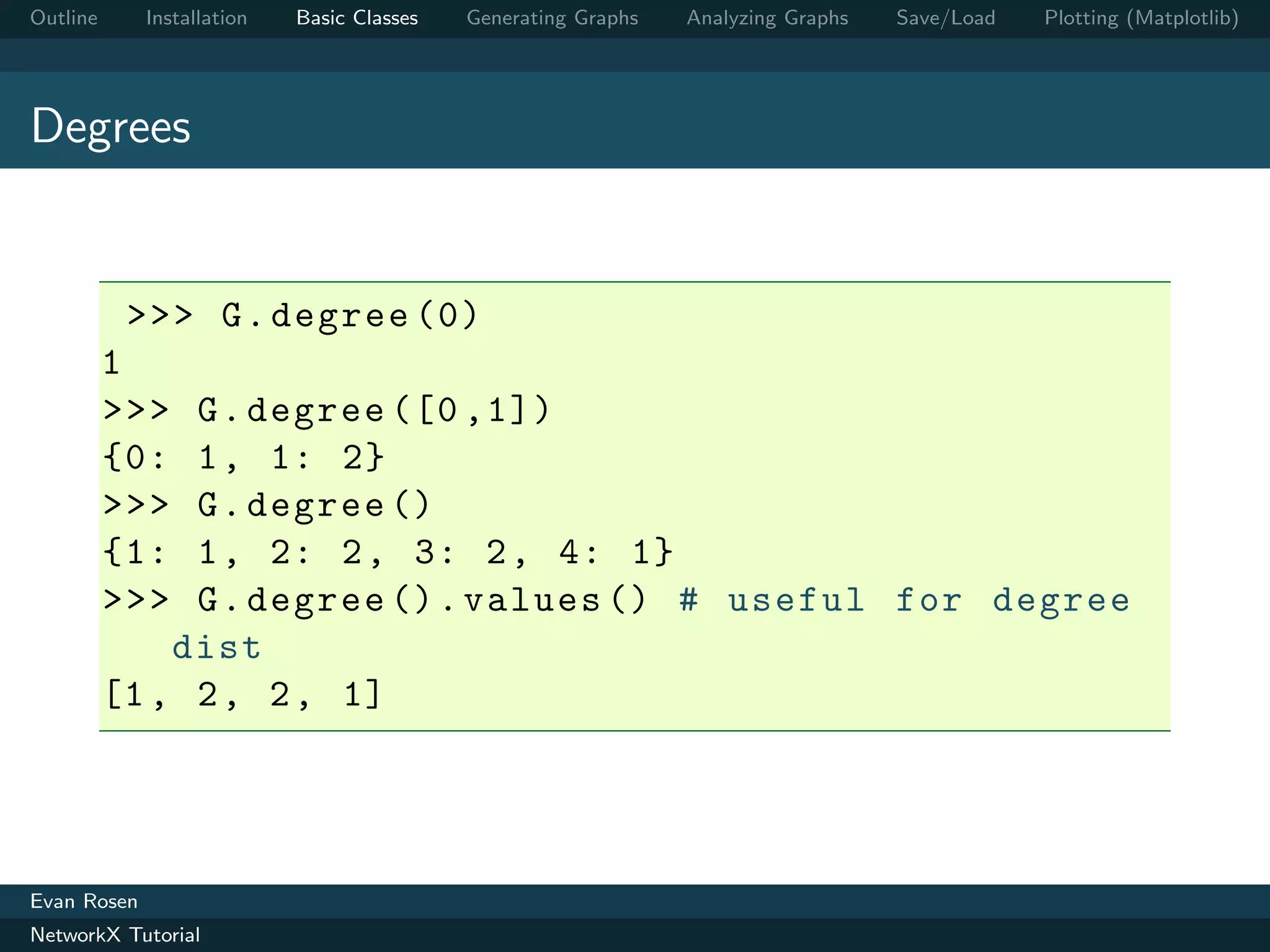Select the Basic Classes section
This screenshot has height=952, width=1270.
[x=357, y=18]
